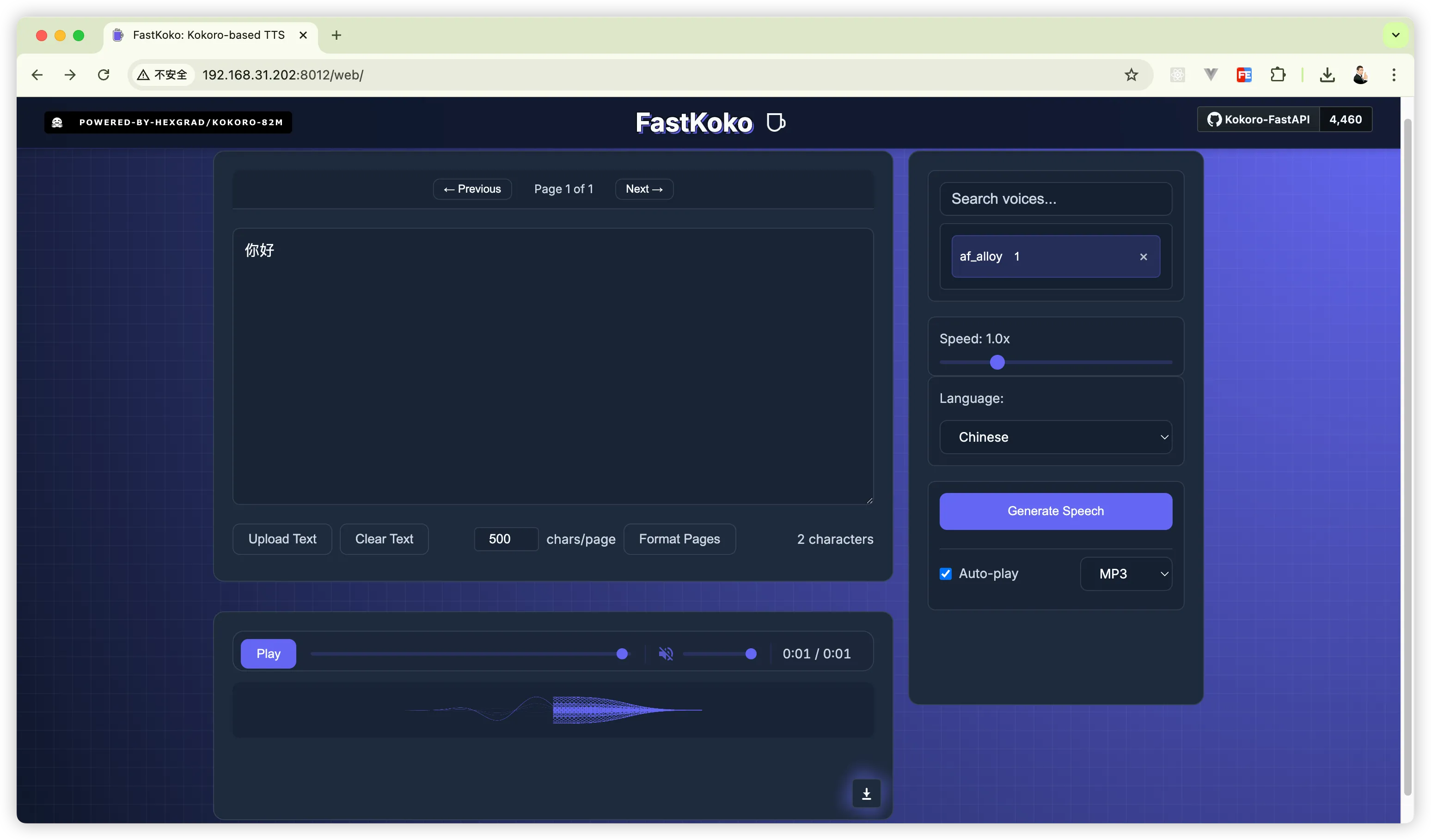The width and height of the screenshot is (1431, 840).
Task: Click the Clear Text button
Action: 385,539
